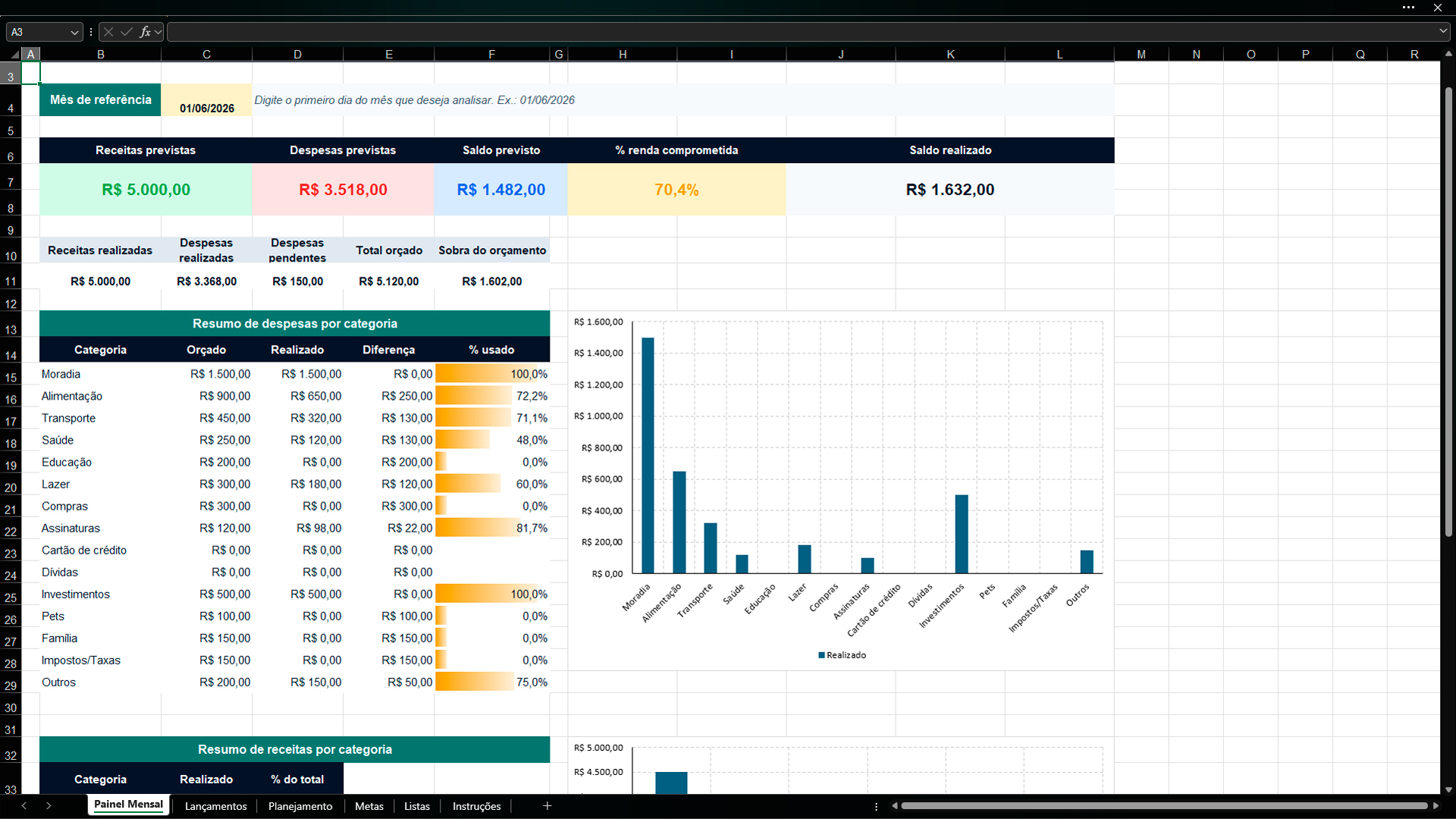Screen dimensions: 1456x819
Task: Click the 70,4% renda comprometida cell
Action: point(676,190)
